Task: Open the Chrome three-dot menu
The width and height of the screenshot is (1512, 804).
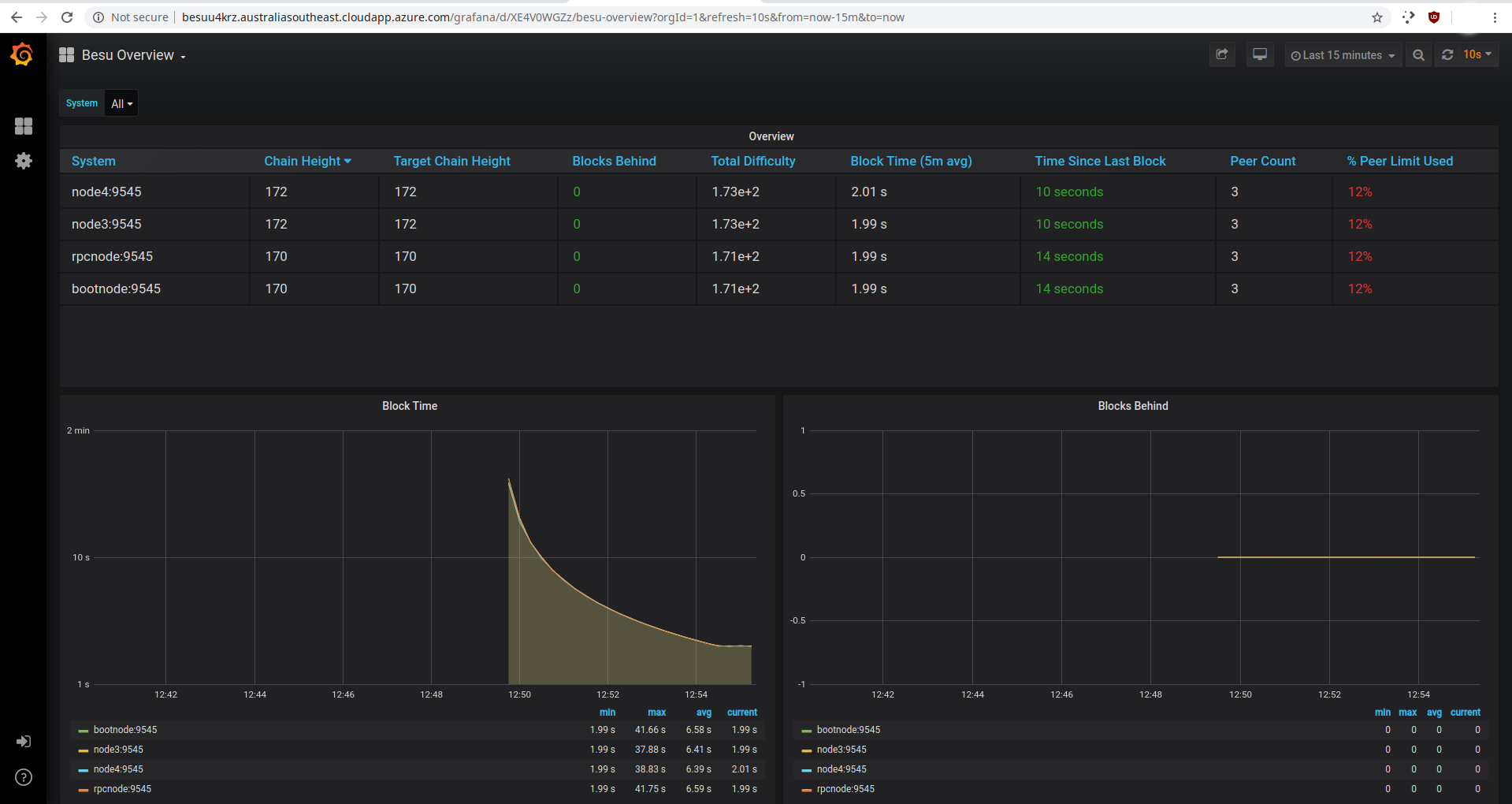Action: pos(1495,17)
